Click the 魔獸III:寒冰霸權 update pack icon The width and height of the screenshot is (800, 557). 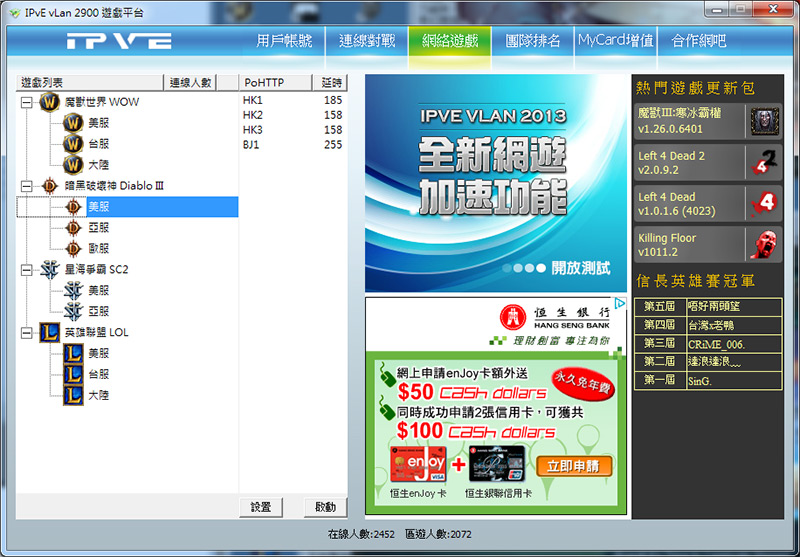tap(764, 121)
